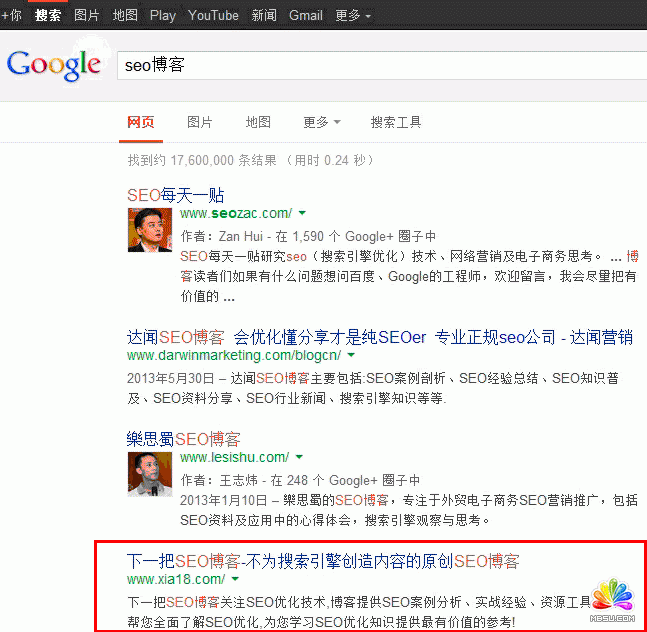Click the Google logo
Viewport: 647px width, 632px height.
[54, 65]
